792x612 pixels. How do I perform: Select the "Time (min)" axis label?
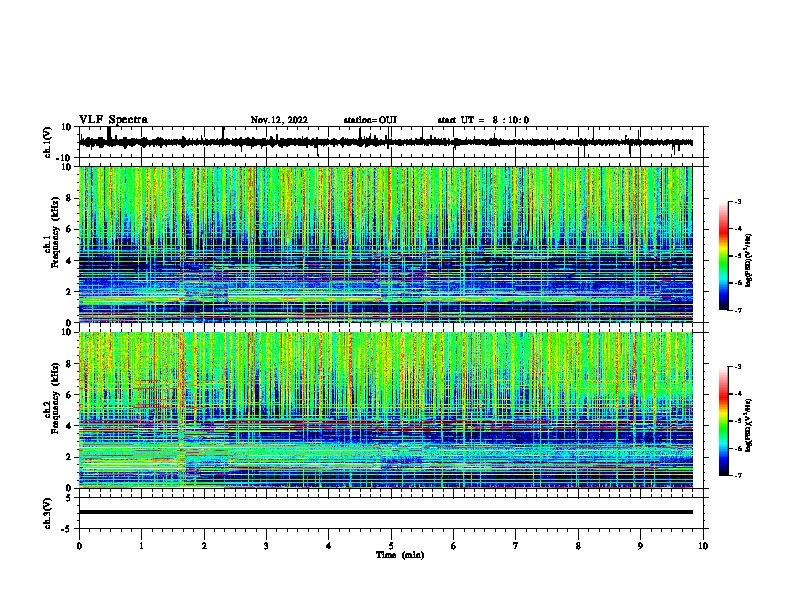coord(400,555)
